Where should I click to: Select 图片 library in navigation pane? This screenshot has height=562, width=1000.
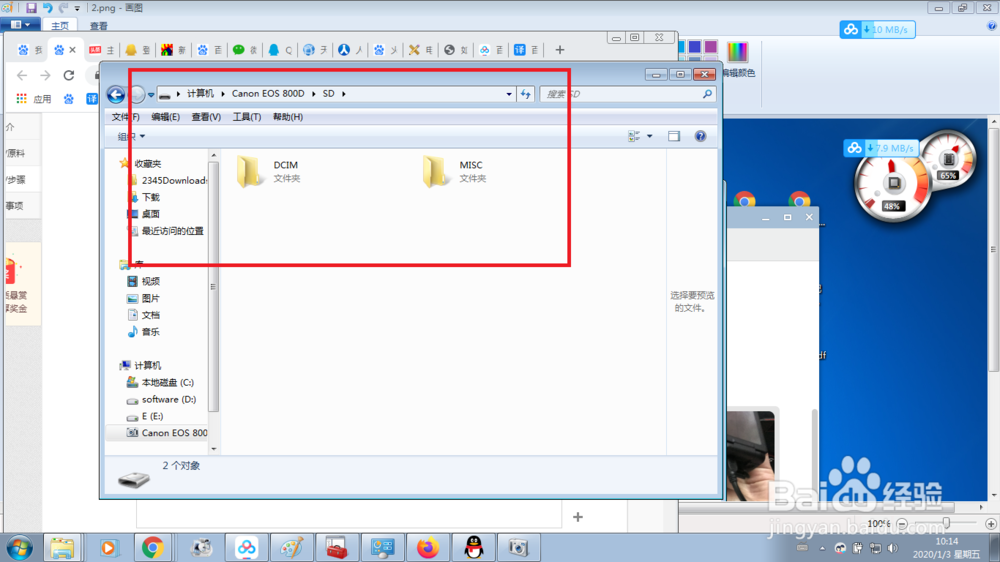pos(143,298)
